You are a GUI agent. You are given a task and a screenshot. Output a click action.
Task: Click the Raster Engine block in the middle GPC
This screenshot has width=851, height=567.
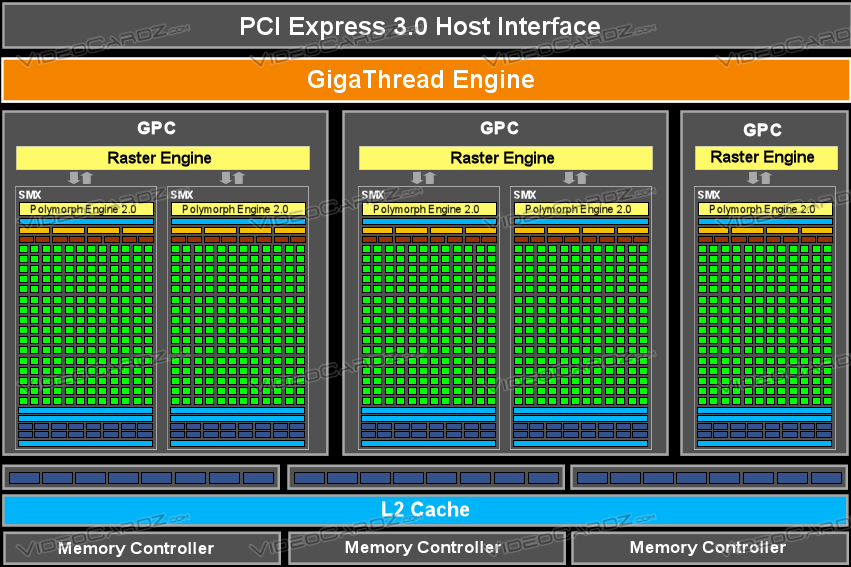(x=505, y=158)
